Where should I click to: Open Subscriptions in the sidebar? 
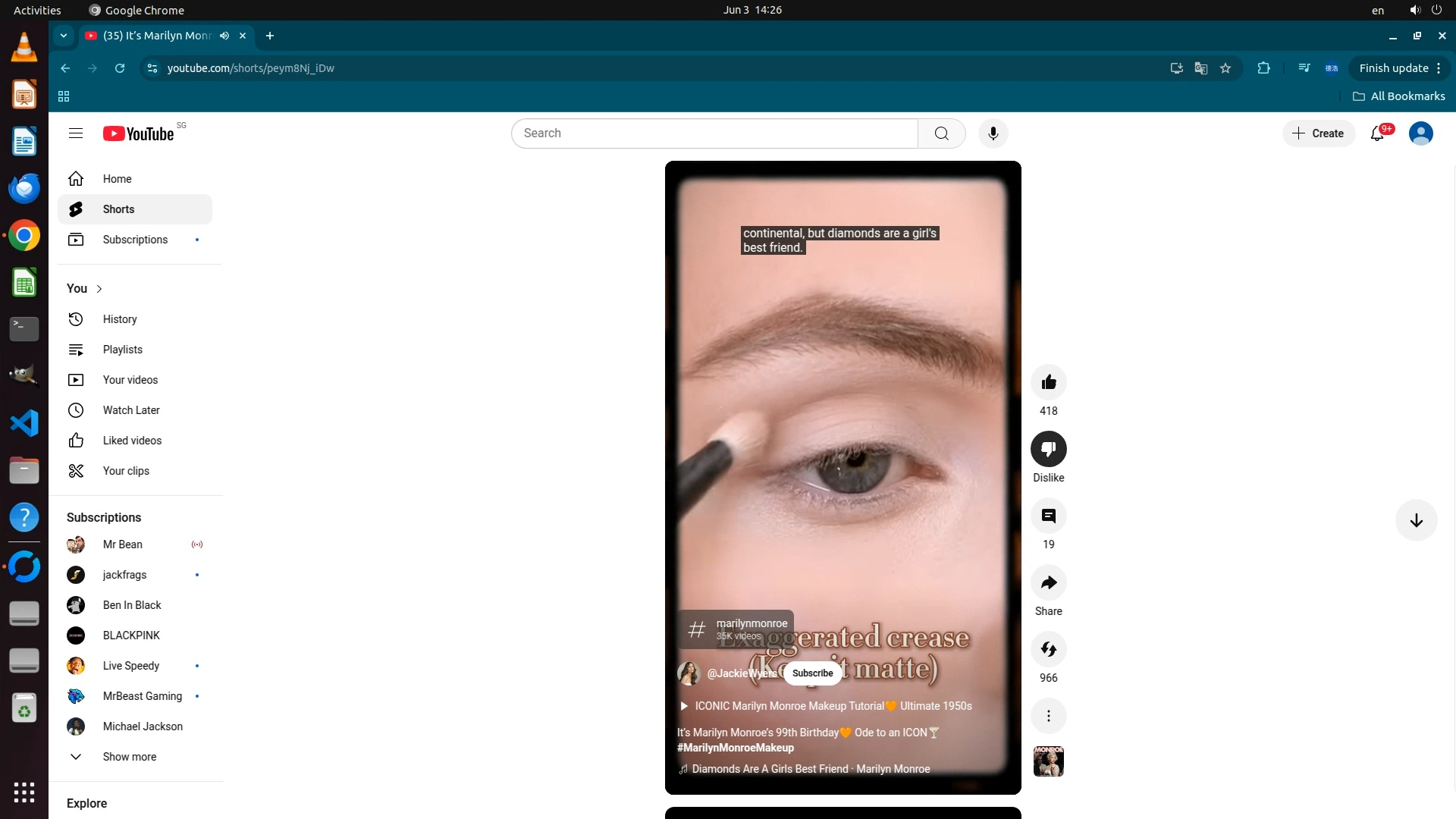(x=135, y=240)
